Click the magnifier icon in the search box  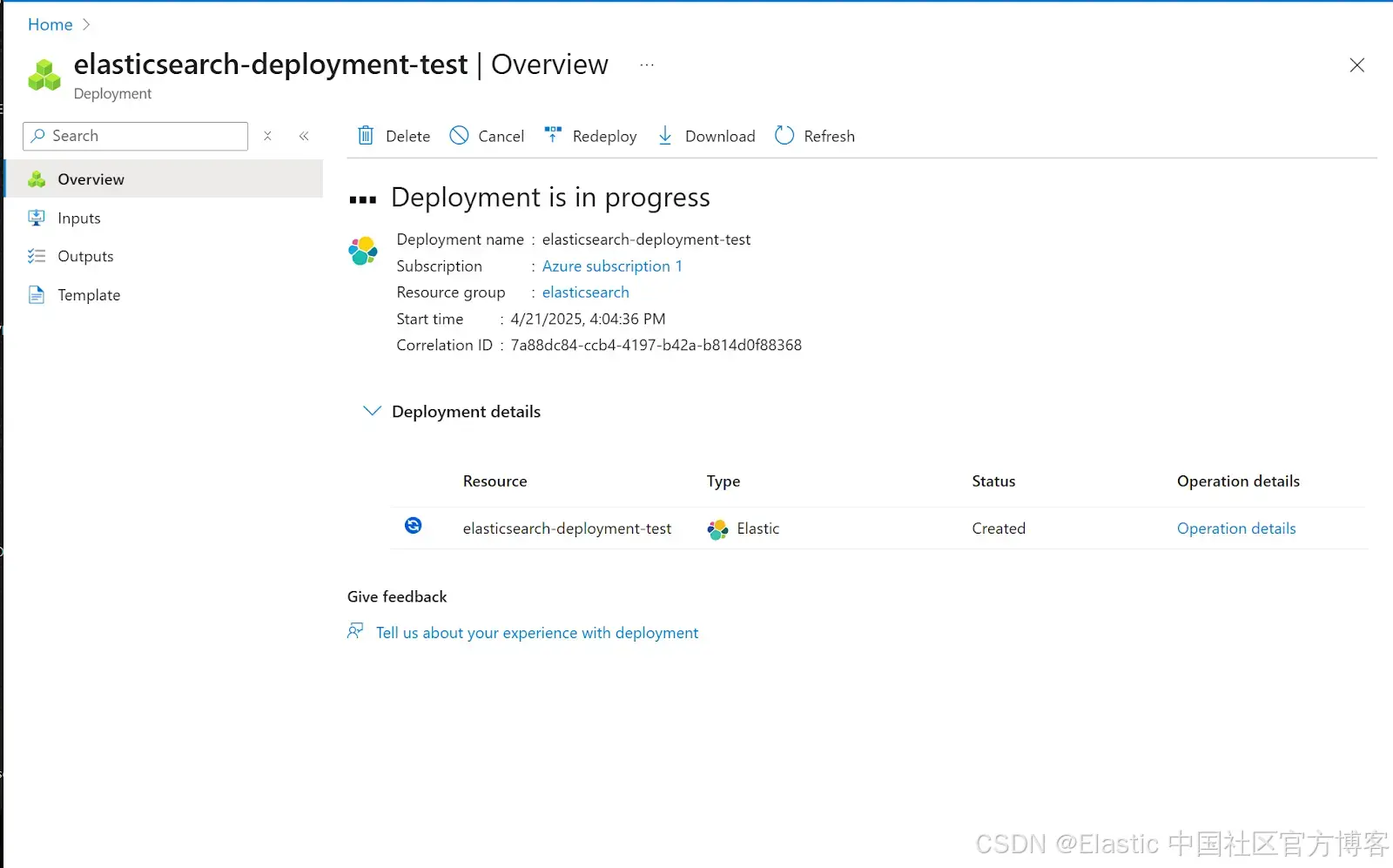(x=37, y=136)
